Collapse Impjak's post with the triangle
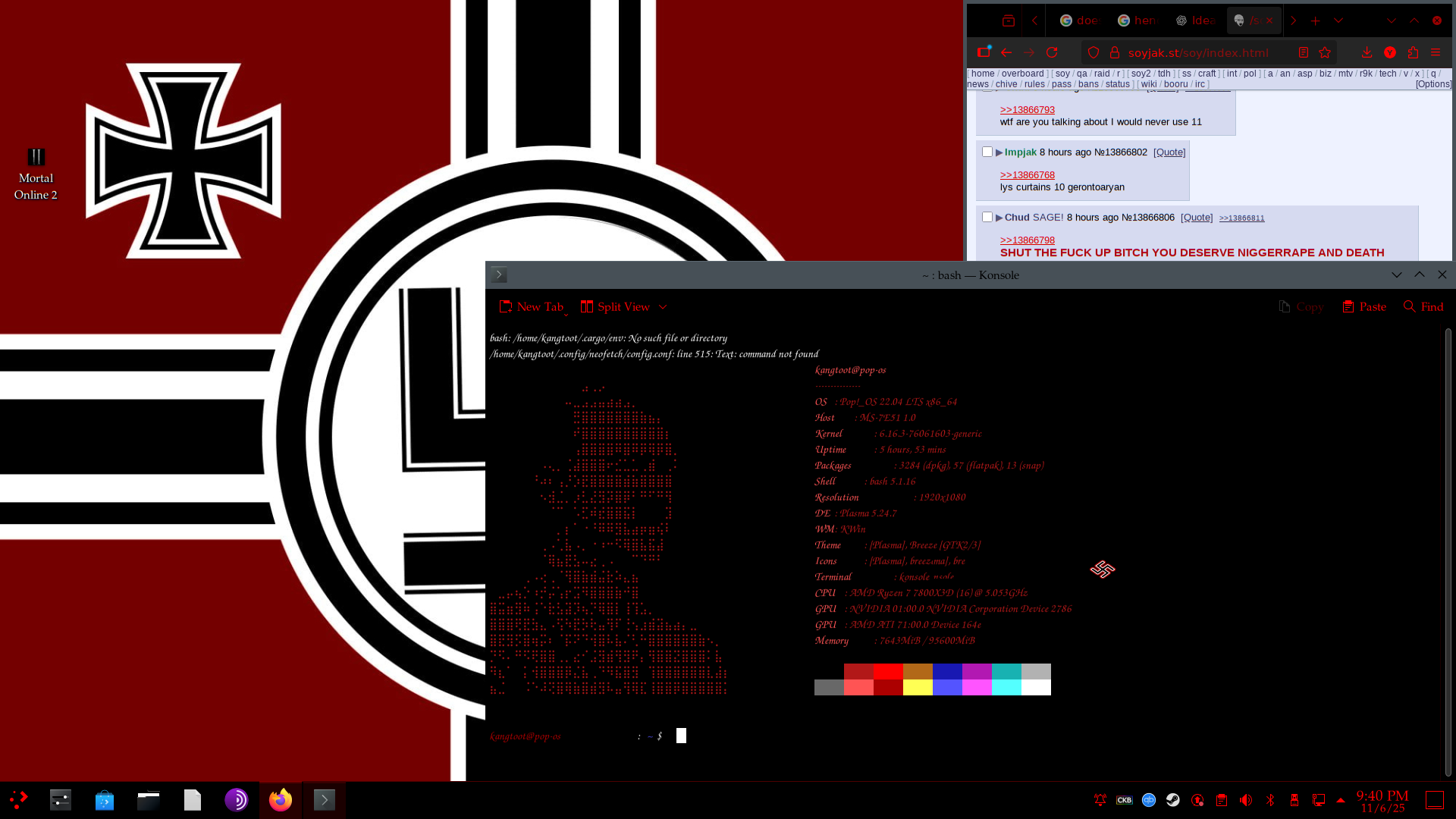 999,152
